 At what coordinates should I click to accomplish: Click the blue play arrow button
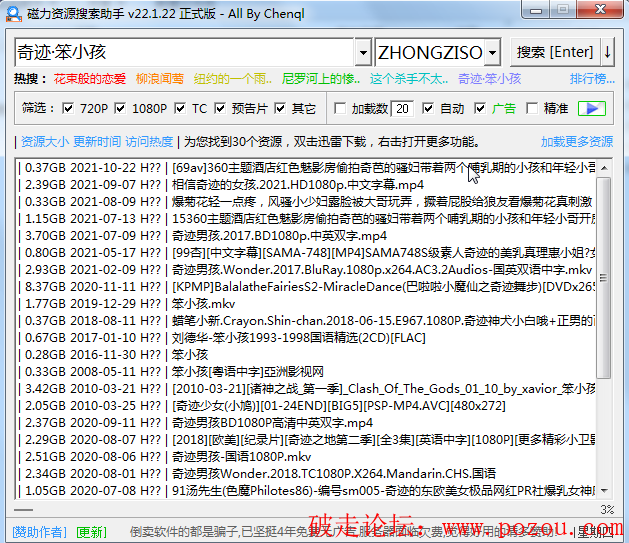(592, 108)
